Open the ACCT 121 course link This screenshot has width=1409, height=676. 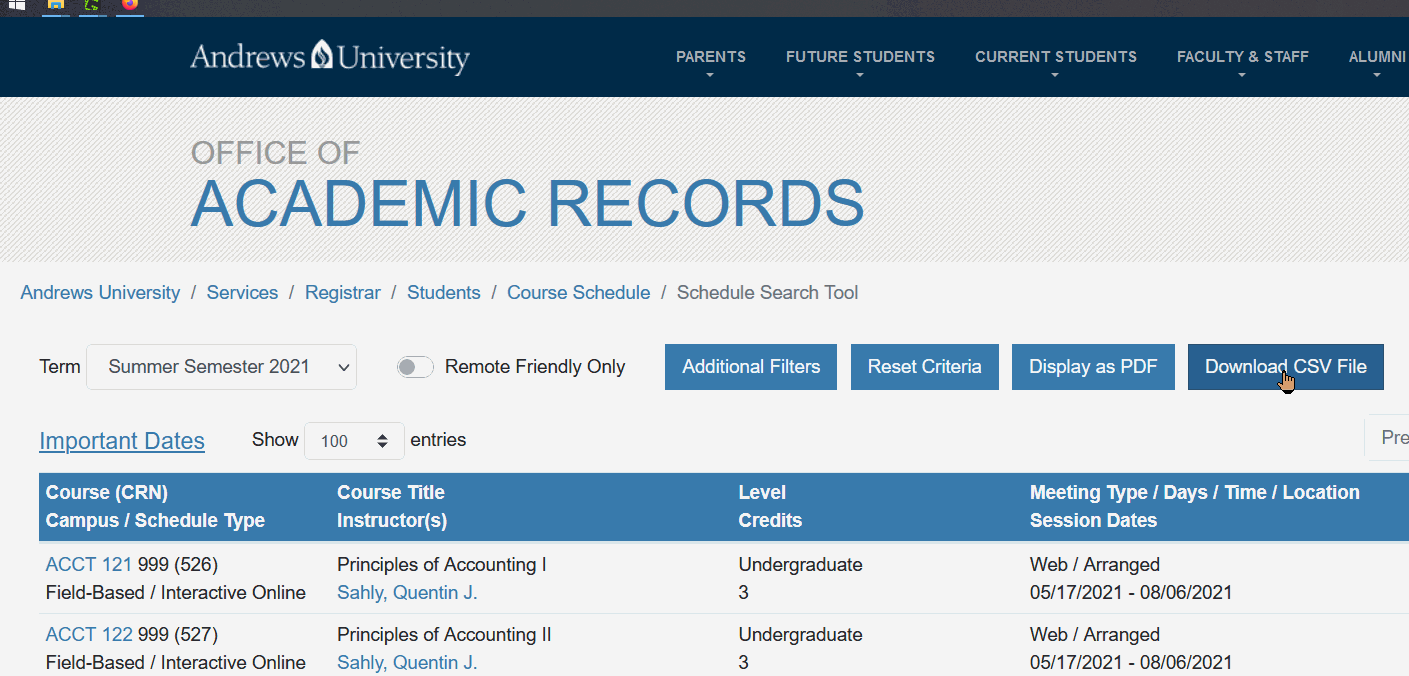point(89,565)
